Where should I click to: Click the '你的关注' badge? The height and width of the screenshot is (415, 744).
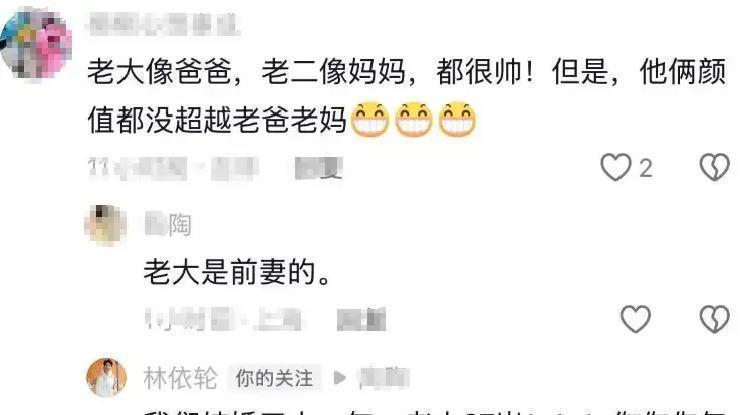[x=274, y=378]
